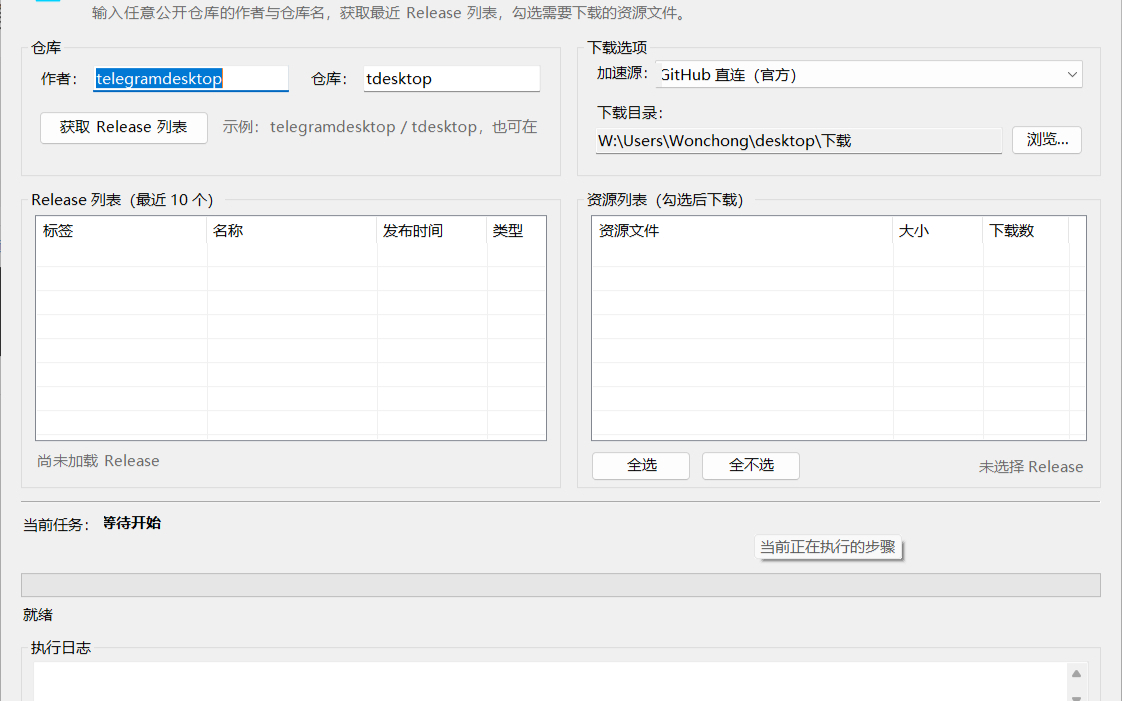
Task: Sort by the 大小 column header
Action: [937, 231]
